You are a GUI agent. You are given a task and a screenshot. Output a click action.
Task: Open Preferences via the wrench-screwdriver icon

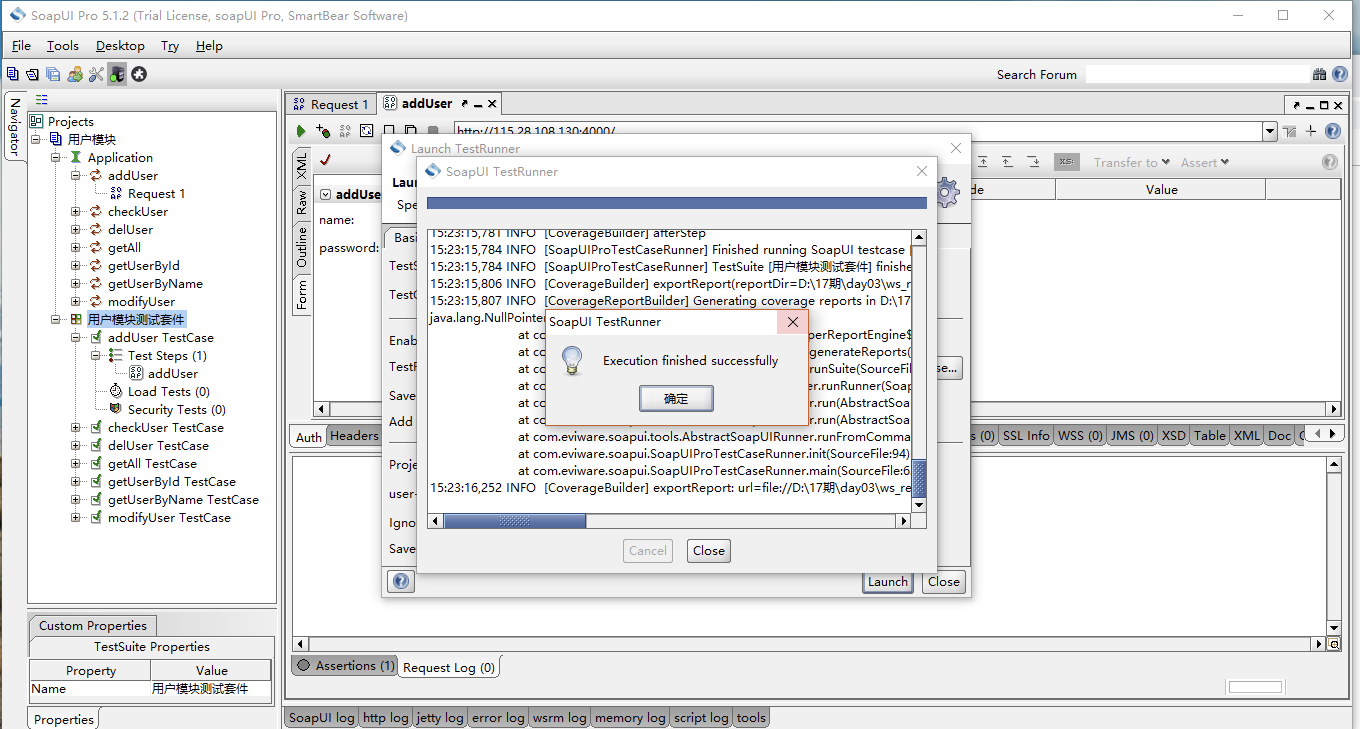pyautogui.click(x=96, y=74)
